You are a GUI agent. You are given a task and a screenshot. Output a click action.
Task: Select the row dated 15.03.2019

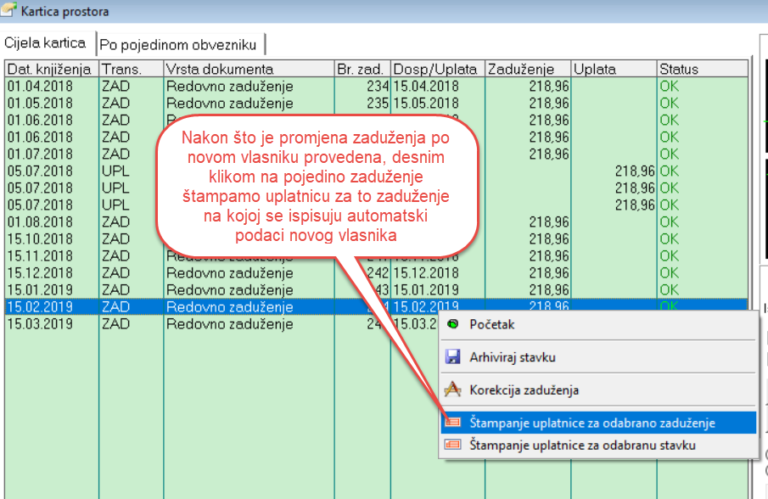tap(40, 324)
